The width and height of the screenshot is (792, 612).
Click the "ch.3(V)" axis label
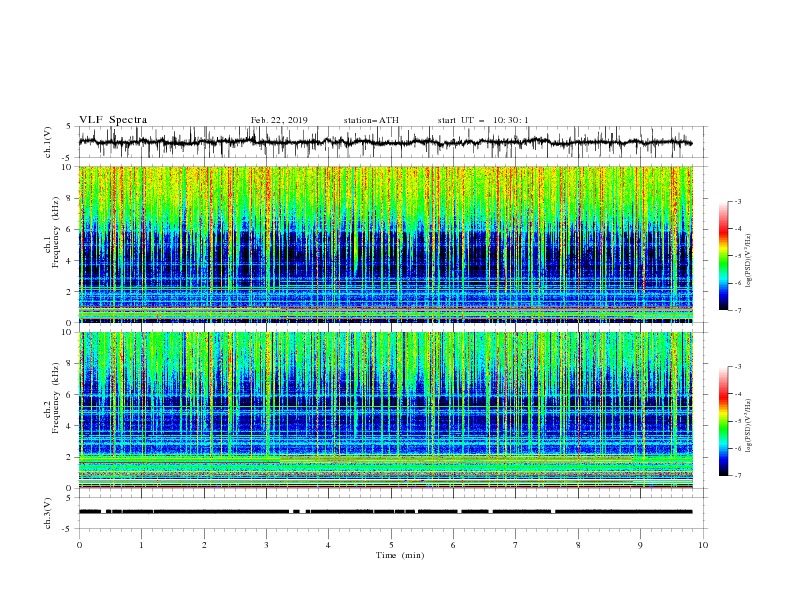pos(48,513)
